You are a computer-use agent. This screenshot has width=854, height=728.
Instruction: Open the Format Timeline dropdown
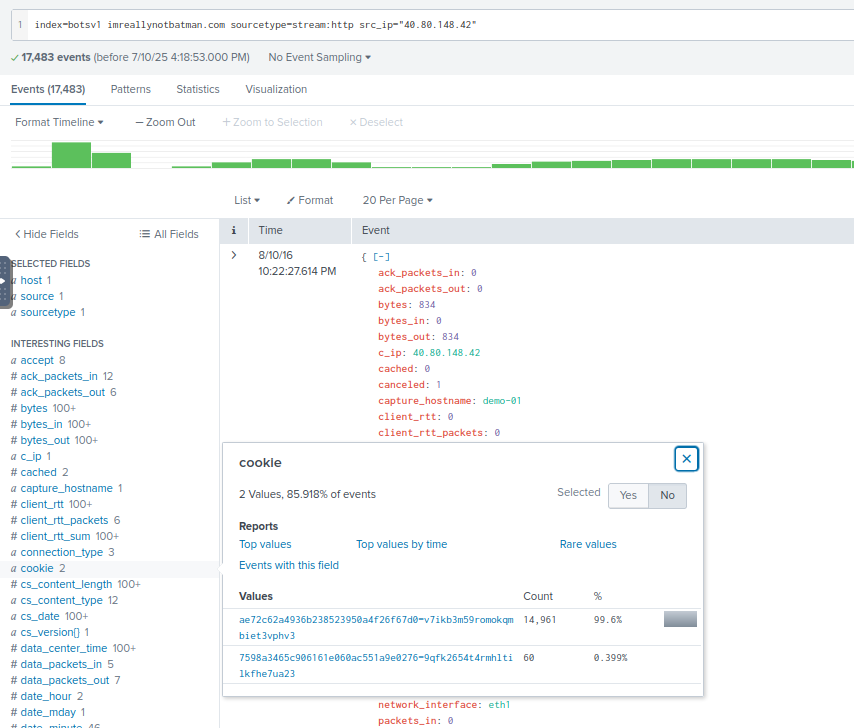tap(59, 123)
